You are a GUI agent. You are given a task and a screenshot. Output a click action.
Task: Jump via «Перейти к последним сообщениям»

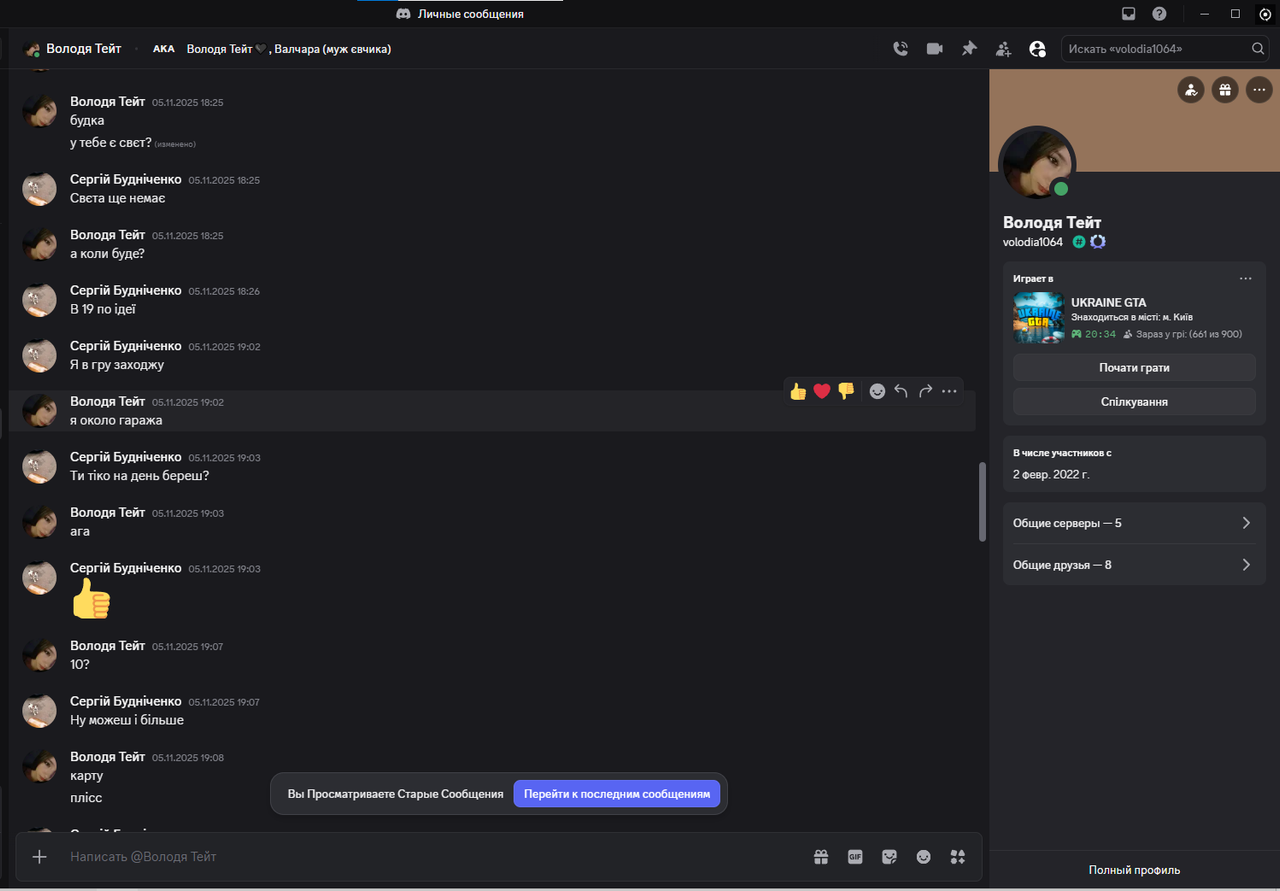[x=617, y=794]
